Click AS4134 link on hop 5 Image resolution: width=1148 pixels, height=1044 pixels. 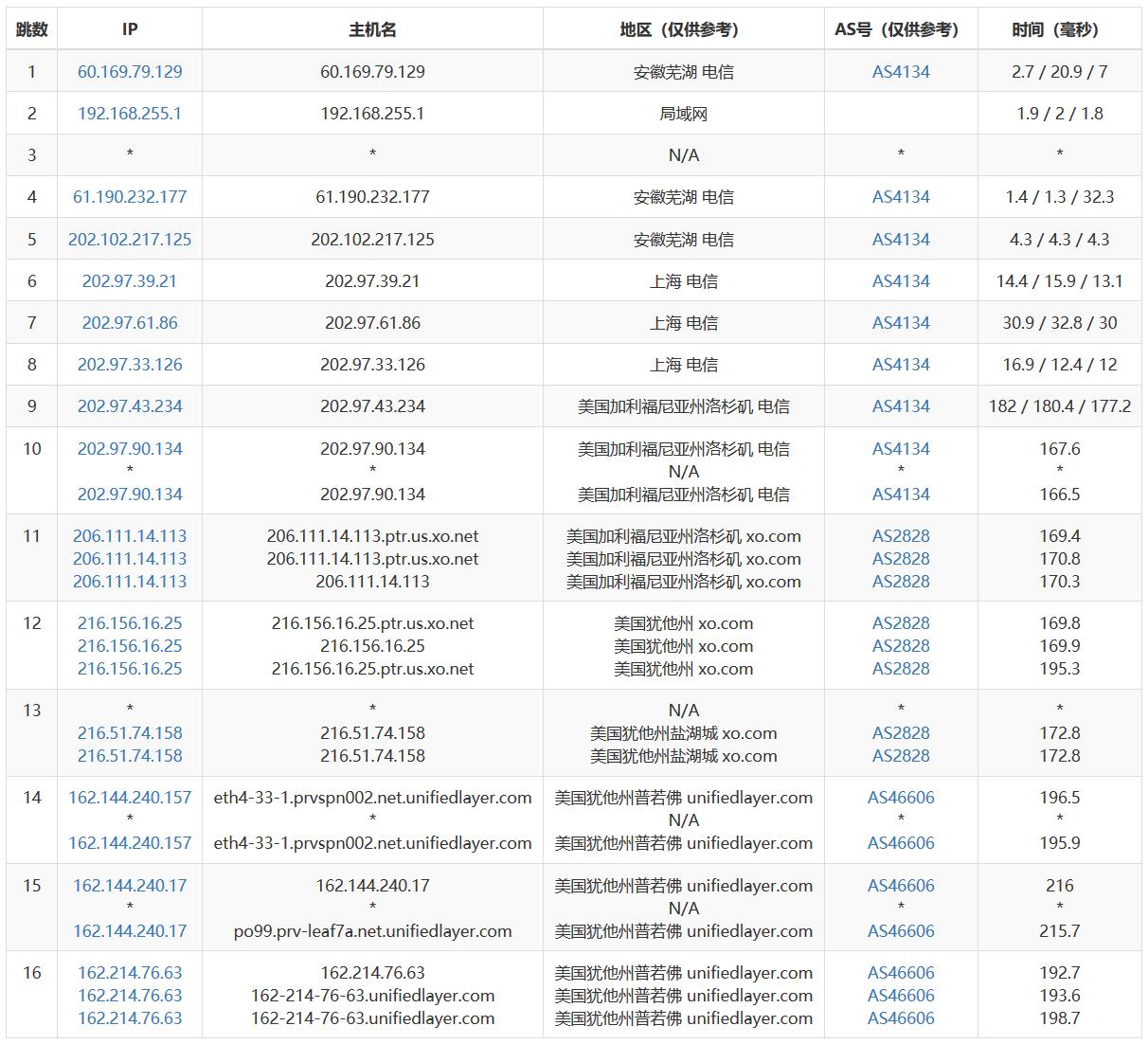click(x=899, y=239)
